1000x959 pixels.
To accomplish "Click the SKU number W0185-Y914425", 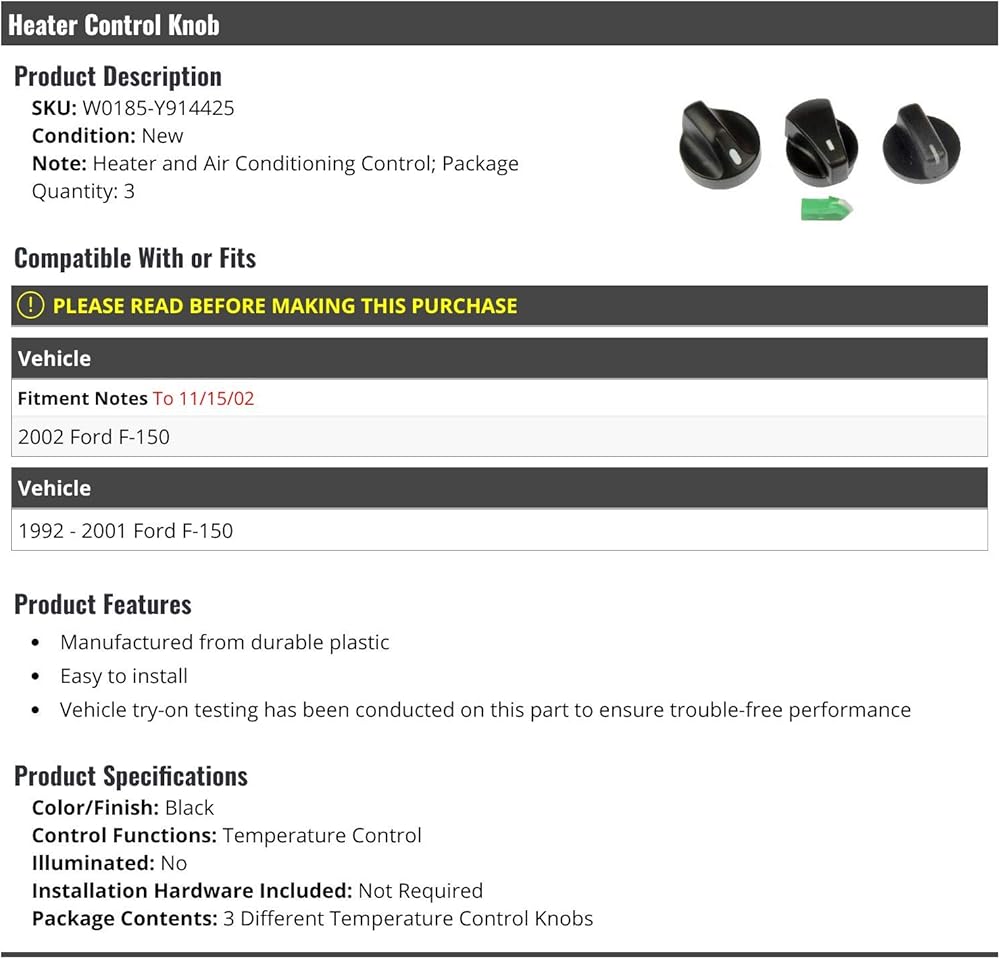I will coord(158,108).
